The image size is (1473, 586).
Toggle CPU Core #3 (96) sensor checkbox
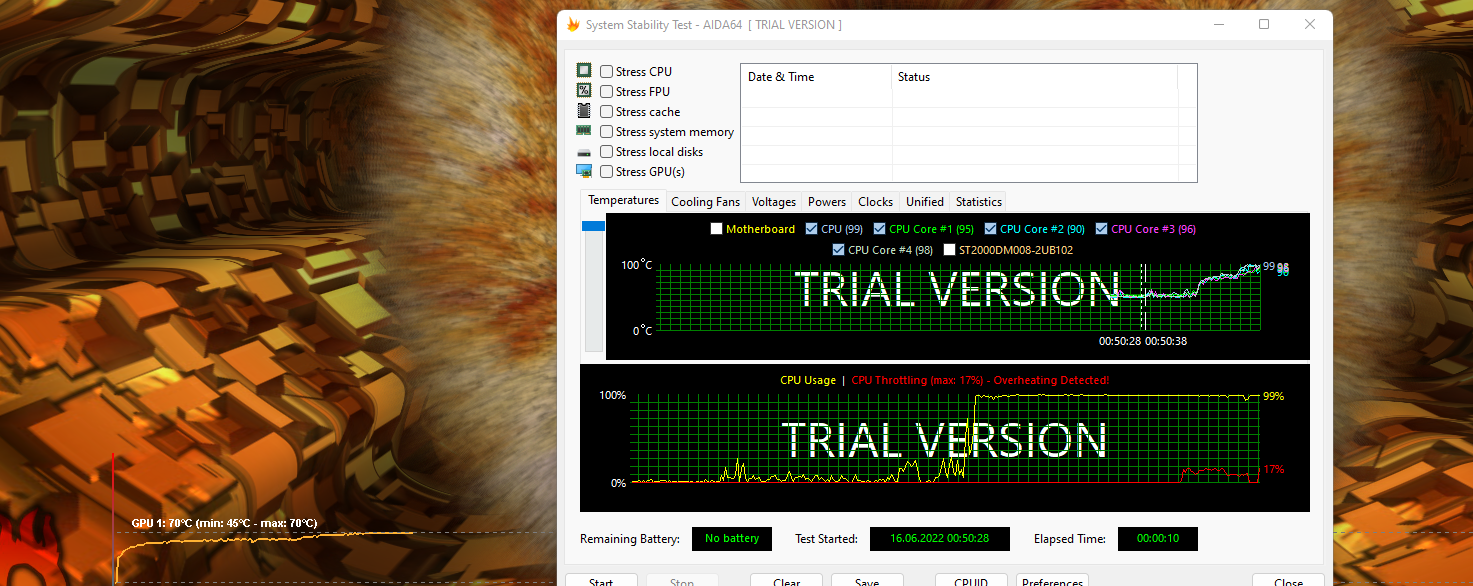(x=1101, y=229)
